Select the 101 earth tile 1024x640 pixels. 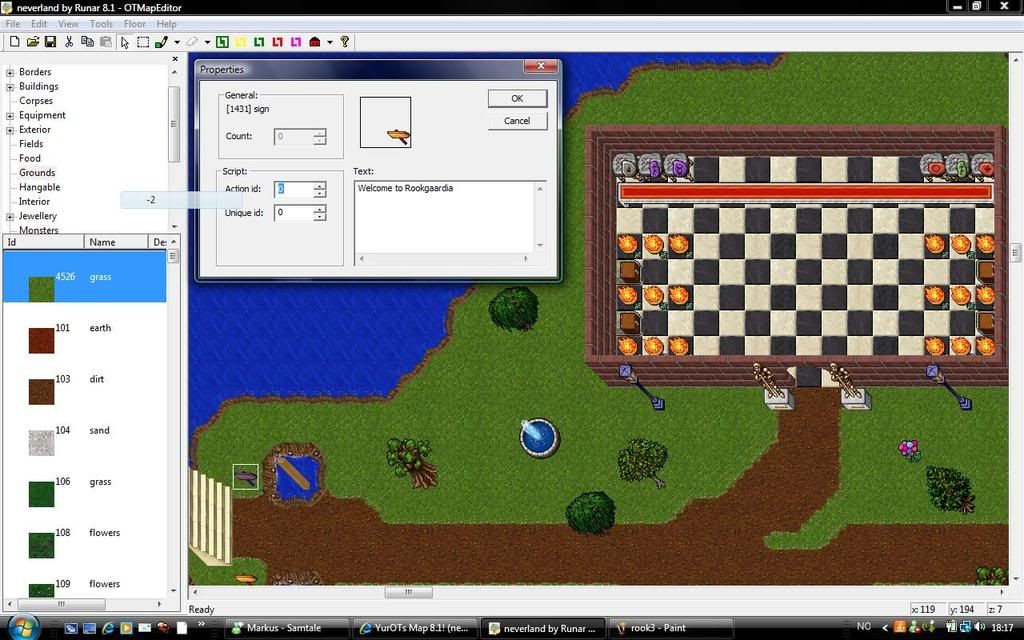click(x=84, y=328)
